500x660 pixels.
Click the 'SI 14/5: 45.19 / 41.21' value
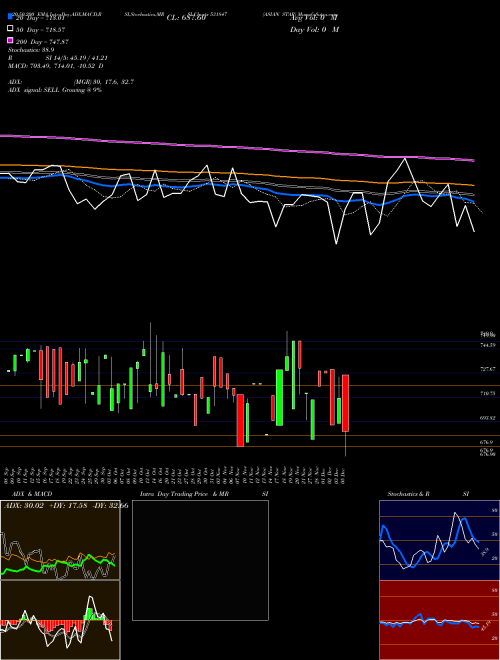77,58
